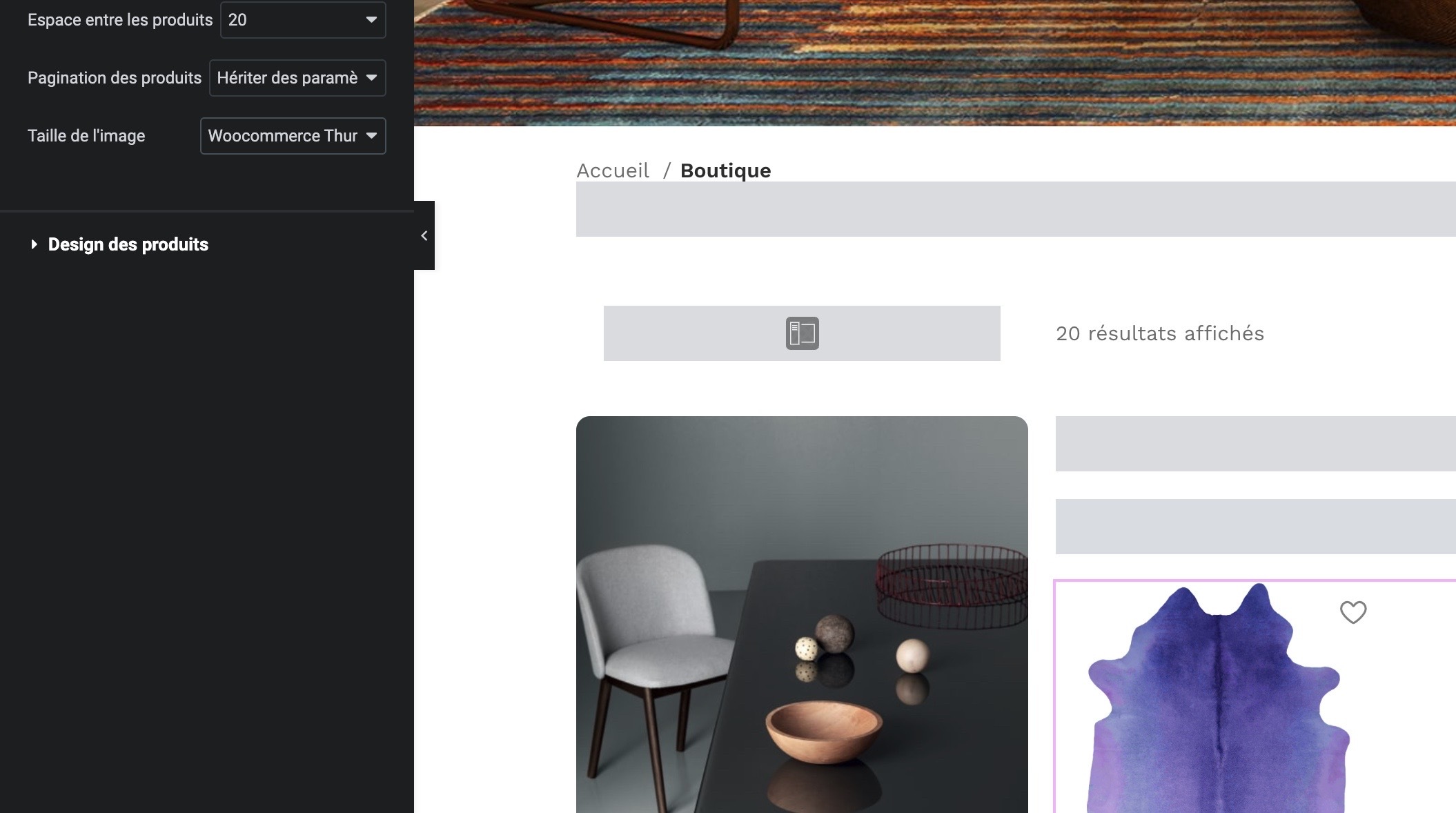
Task: Open the Espace entre les produits dropdown
Action: point(302,20)
